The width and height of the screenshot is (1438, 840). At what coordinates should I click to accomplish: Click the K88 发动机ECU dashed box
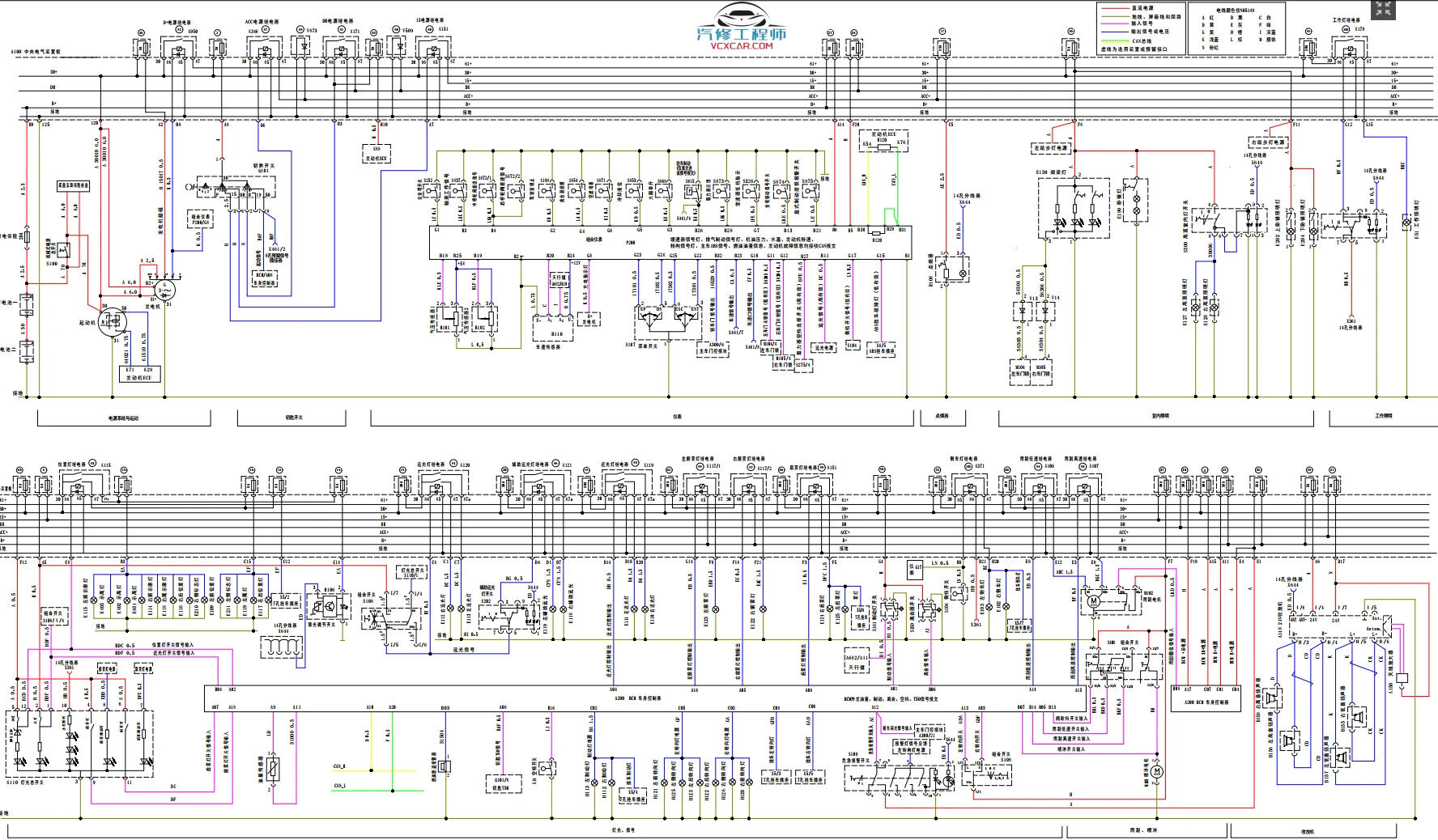(377, 153)
